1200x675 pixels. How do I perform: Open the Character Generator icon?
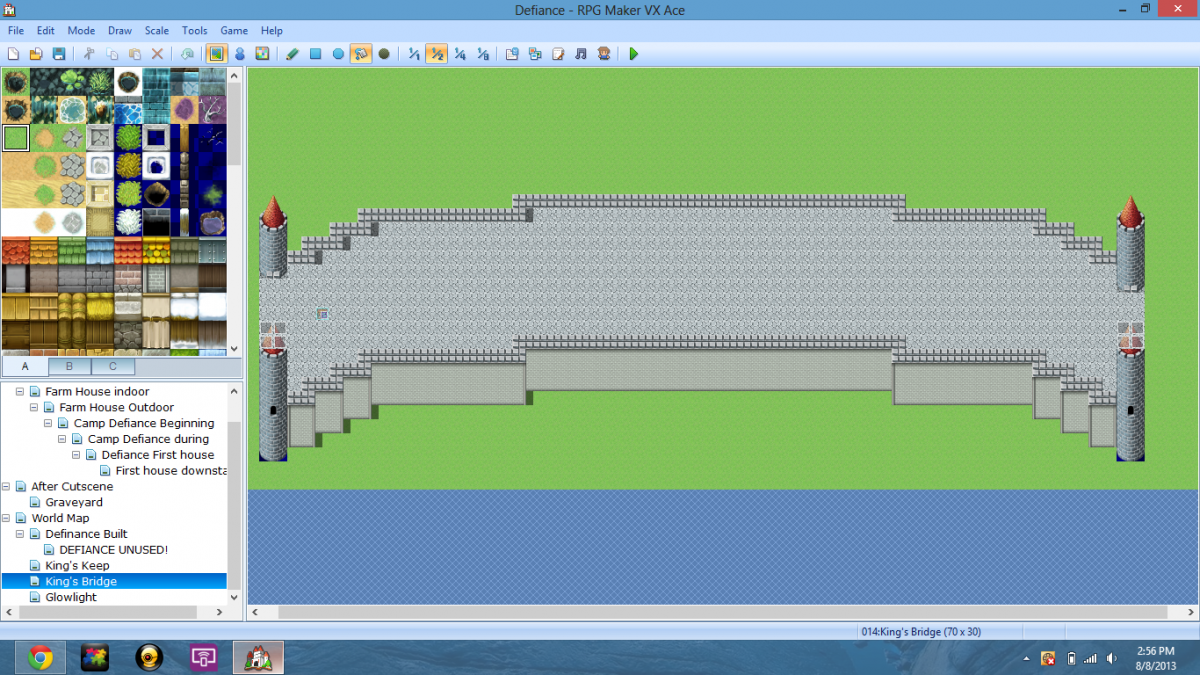tap(604, 54)
